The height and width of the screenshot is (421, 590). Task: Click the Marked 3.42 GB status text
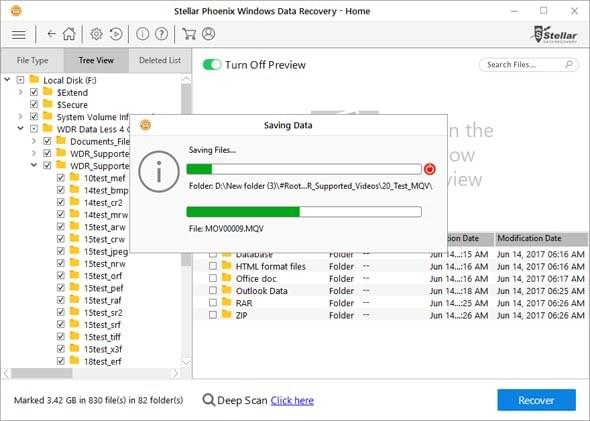(x=99, y=400)
